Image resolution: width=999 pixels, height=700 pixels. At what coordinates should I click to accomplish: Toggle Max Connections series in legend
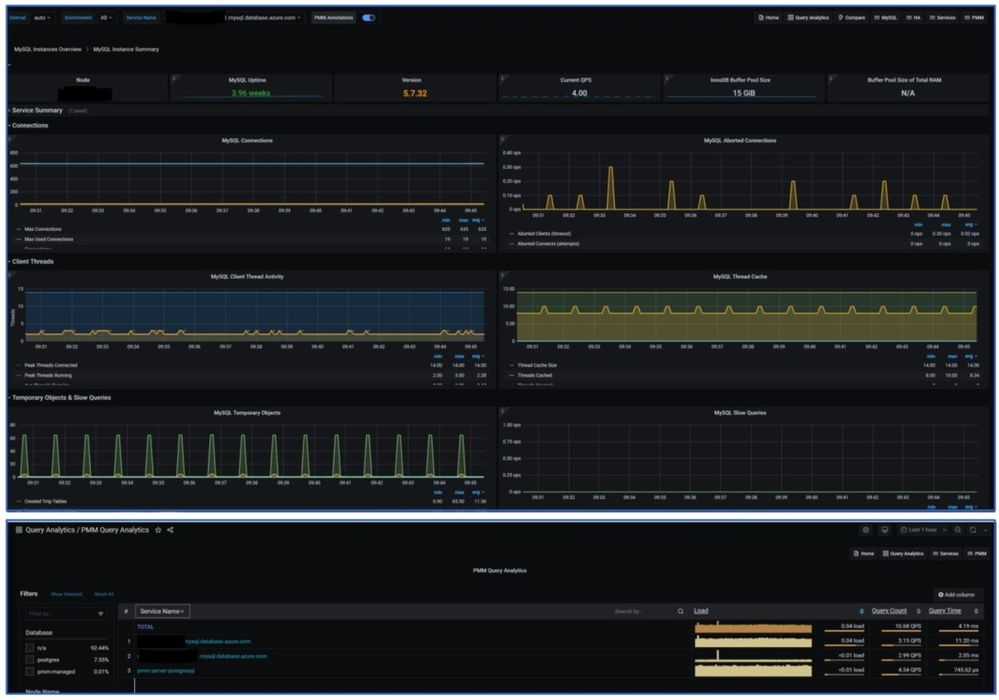tap(43, 229)
